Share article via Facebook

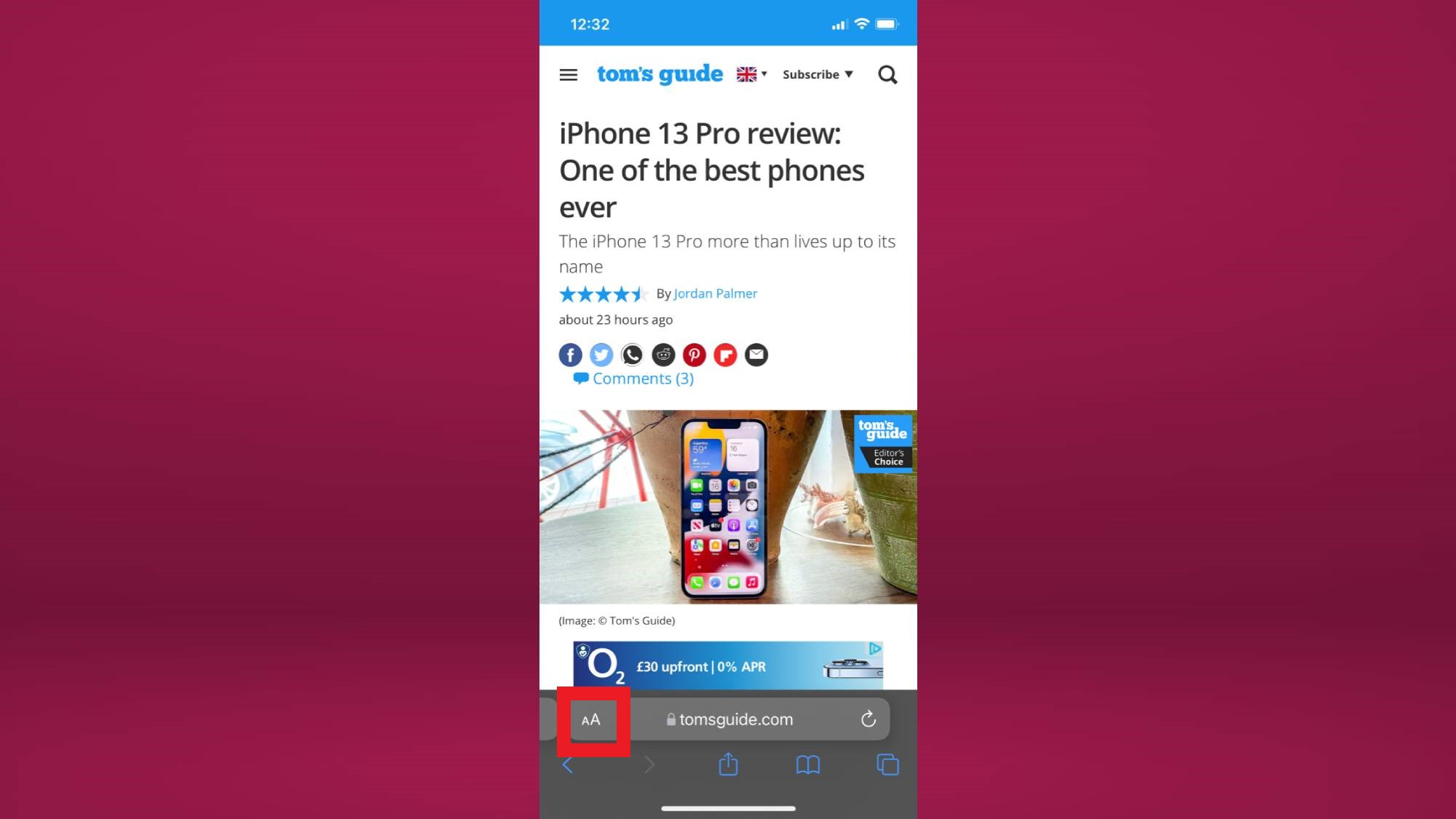pos(570,354)
